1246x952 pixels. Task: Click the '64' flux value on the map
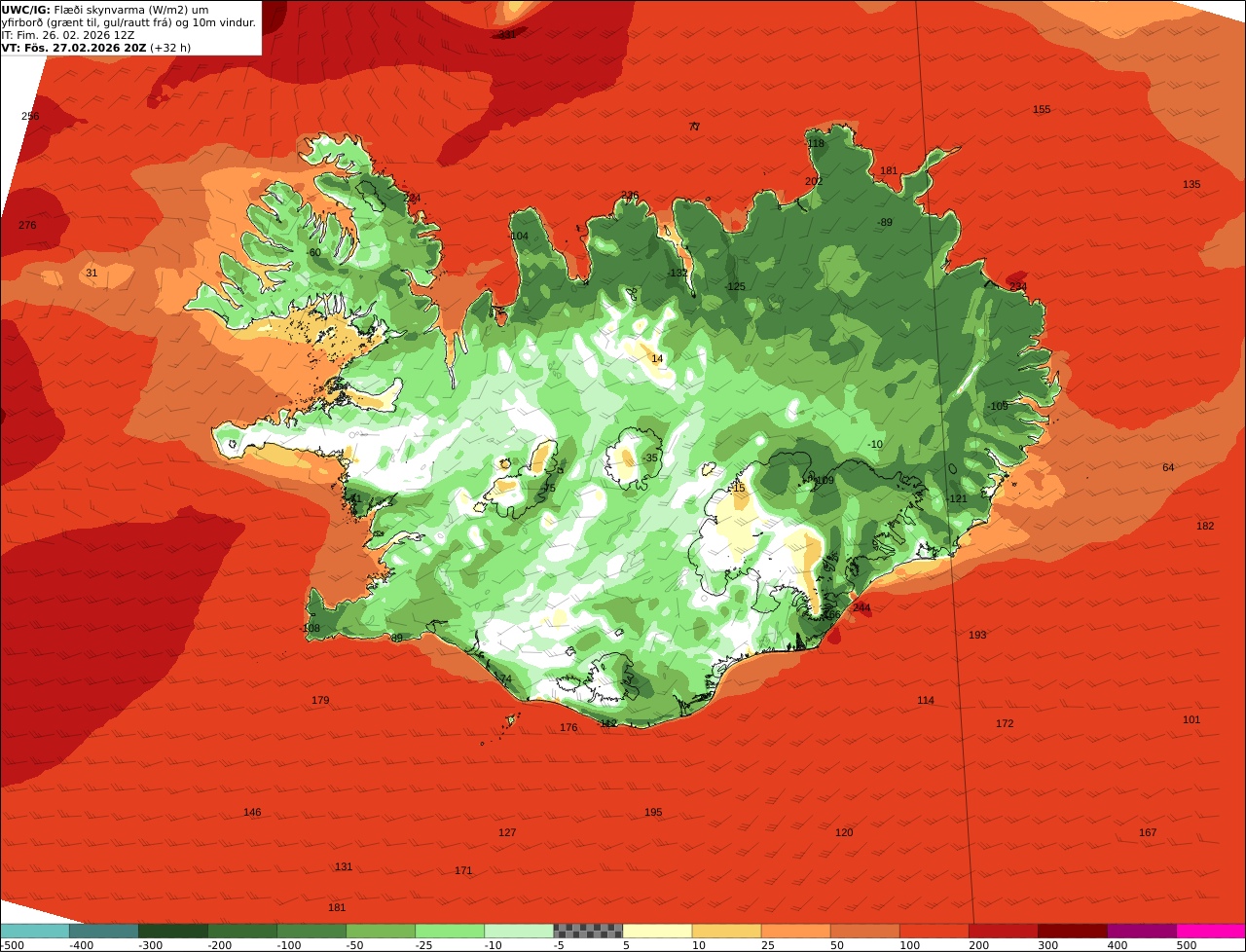(1168, 467)
